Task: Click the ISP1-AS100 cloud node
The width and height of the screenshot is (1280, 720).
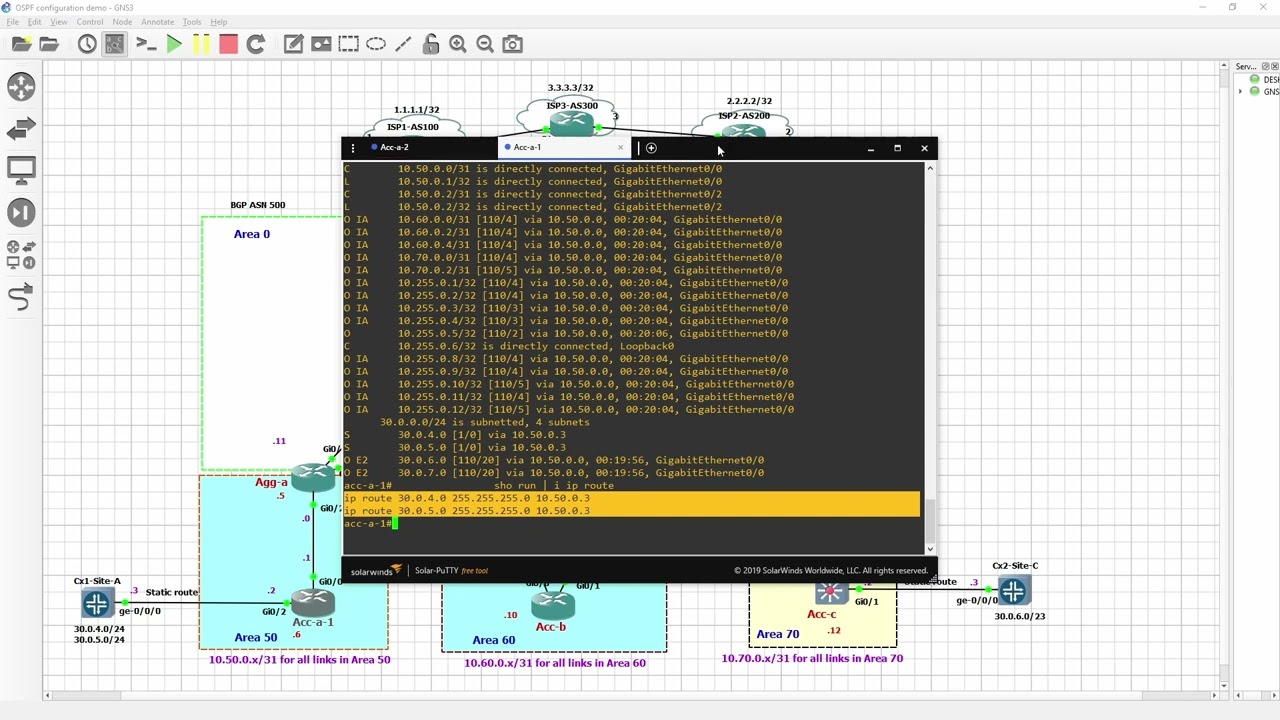Action: tap(413, 127)
